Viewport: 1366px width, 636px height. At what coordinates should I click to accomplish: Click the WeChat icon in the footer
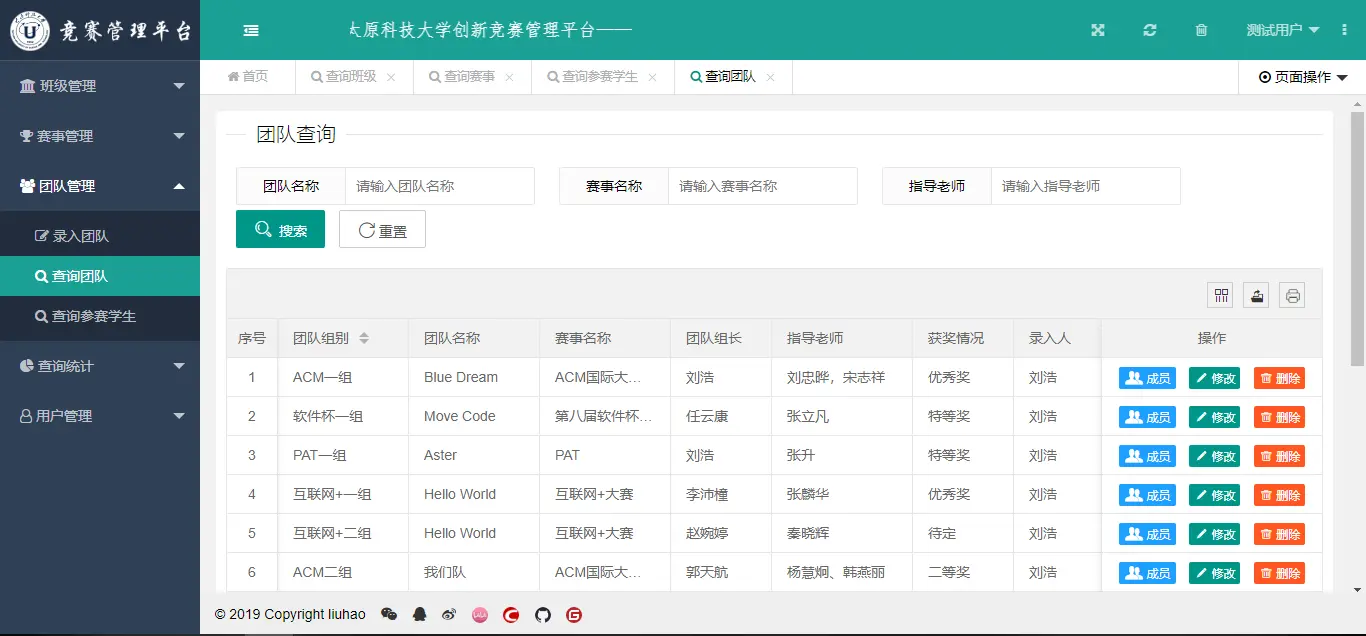[x=389, y=614]
